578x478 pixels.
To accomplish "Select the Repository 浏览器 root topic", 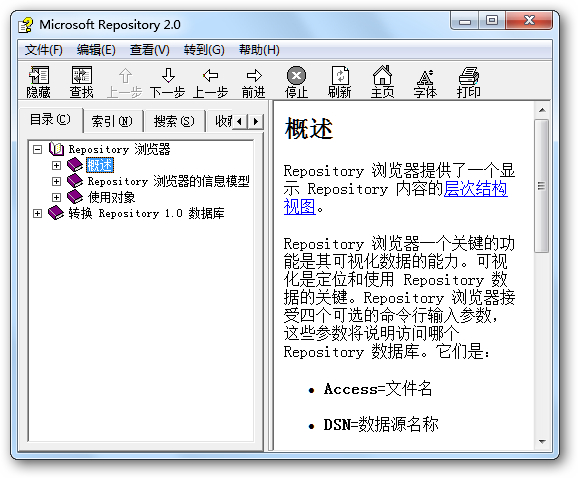I will click(x=119, y=149).
